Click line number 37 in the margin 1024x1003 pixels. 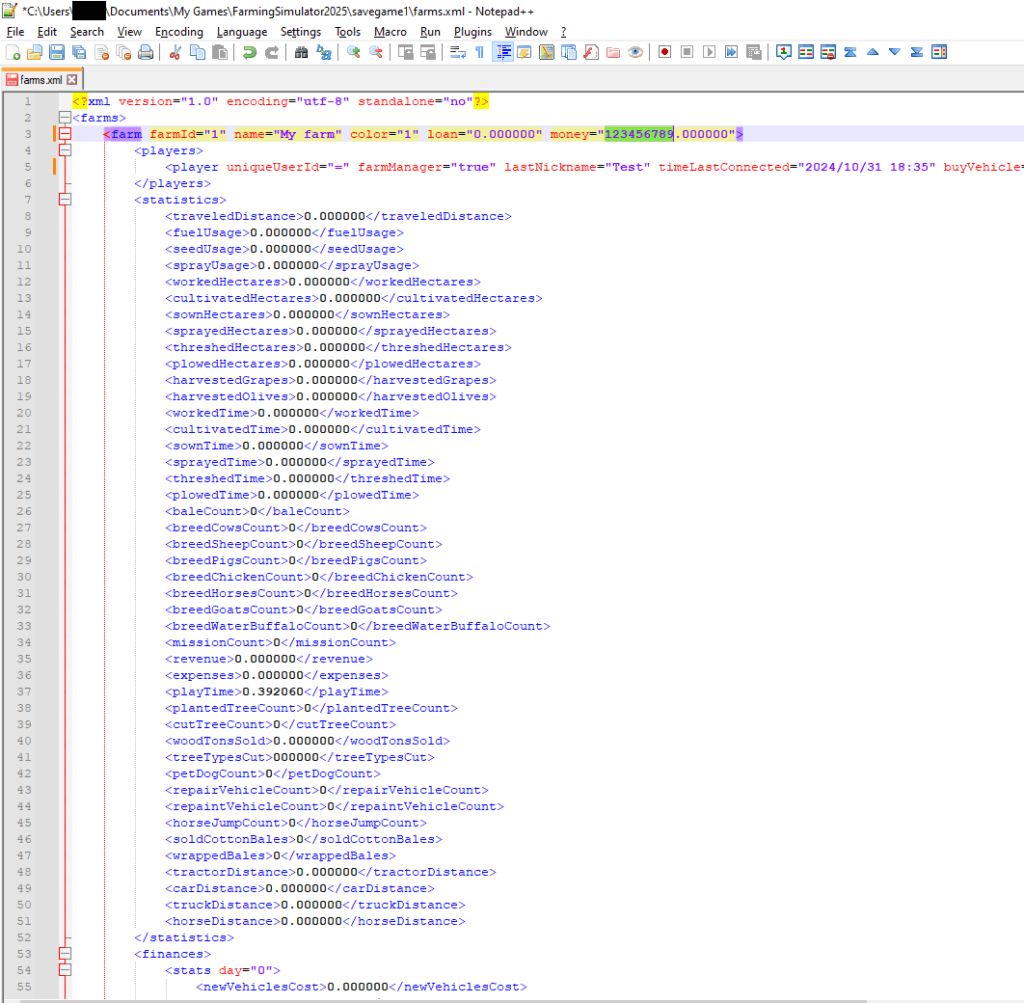(24, 692)
